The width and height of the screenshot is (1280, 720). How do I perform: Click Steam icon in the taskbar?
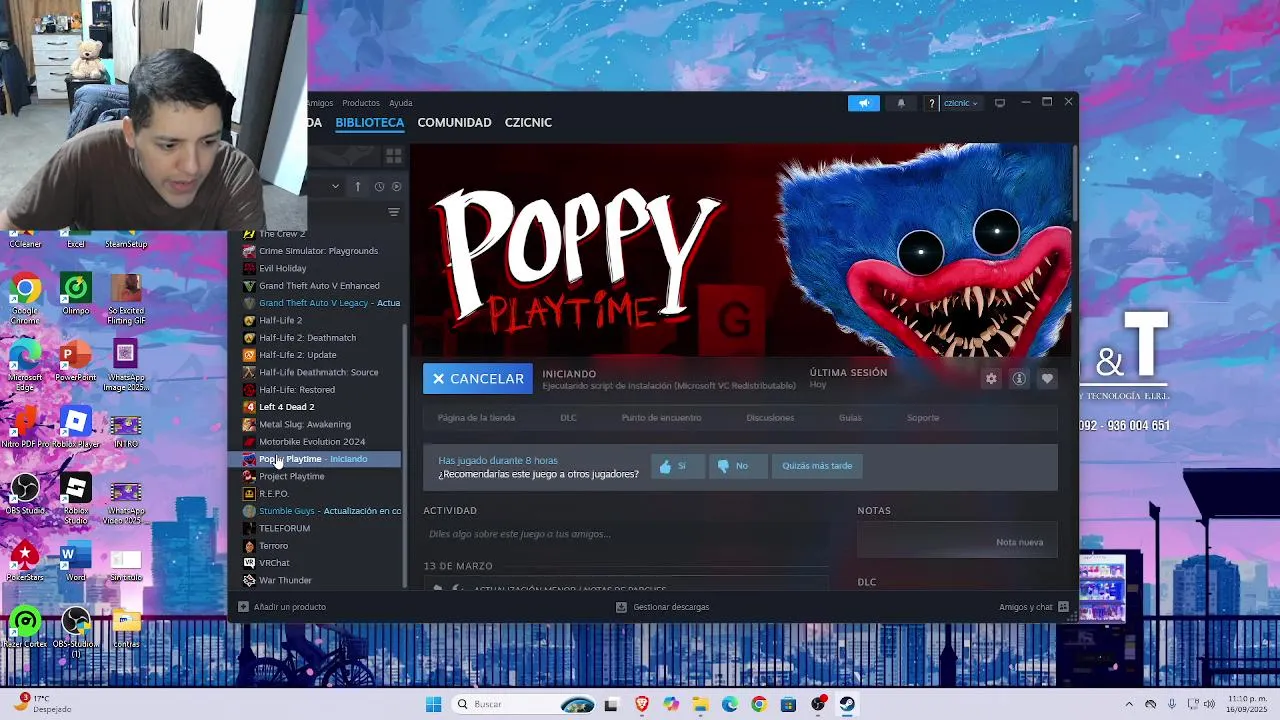click(x=847, y=704)
